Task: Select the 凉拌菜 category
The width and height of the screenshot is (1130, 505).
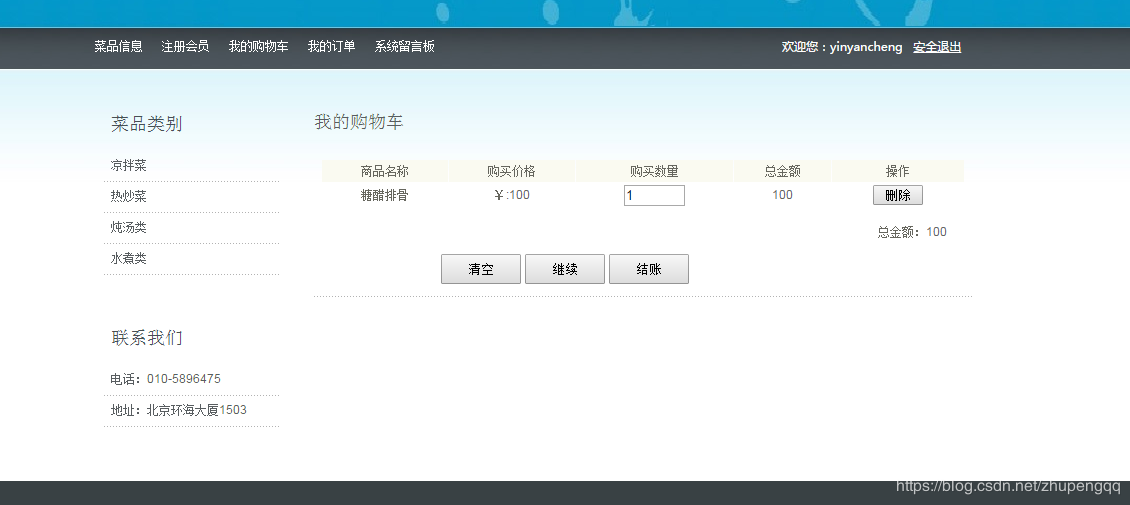Action: (x=128, y=166)
